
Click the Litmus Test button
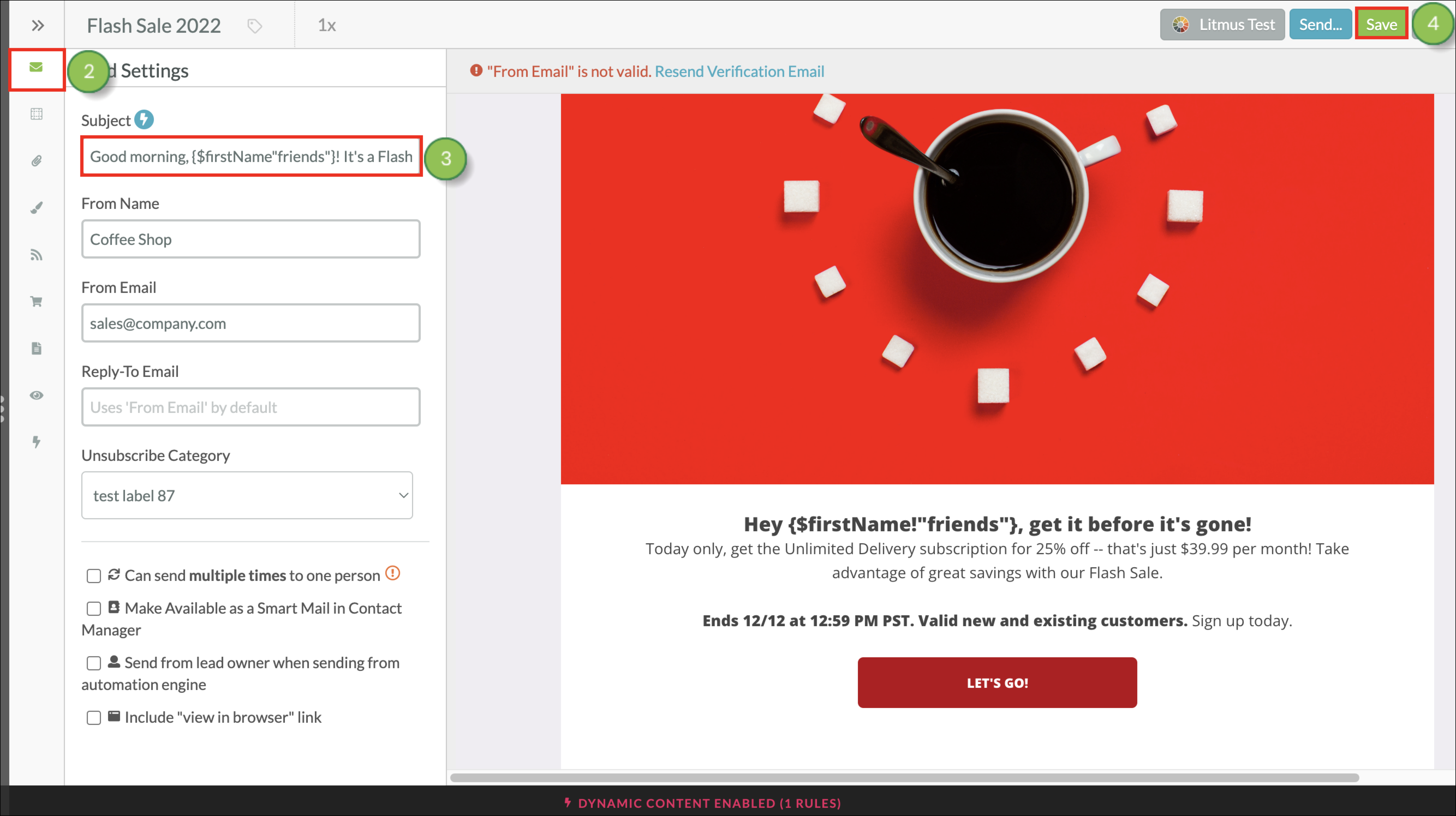pyautogui.click(x=1222, y=24)
